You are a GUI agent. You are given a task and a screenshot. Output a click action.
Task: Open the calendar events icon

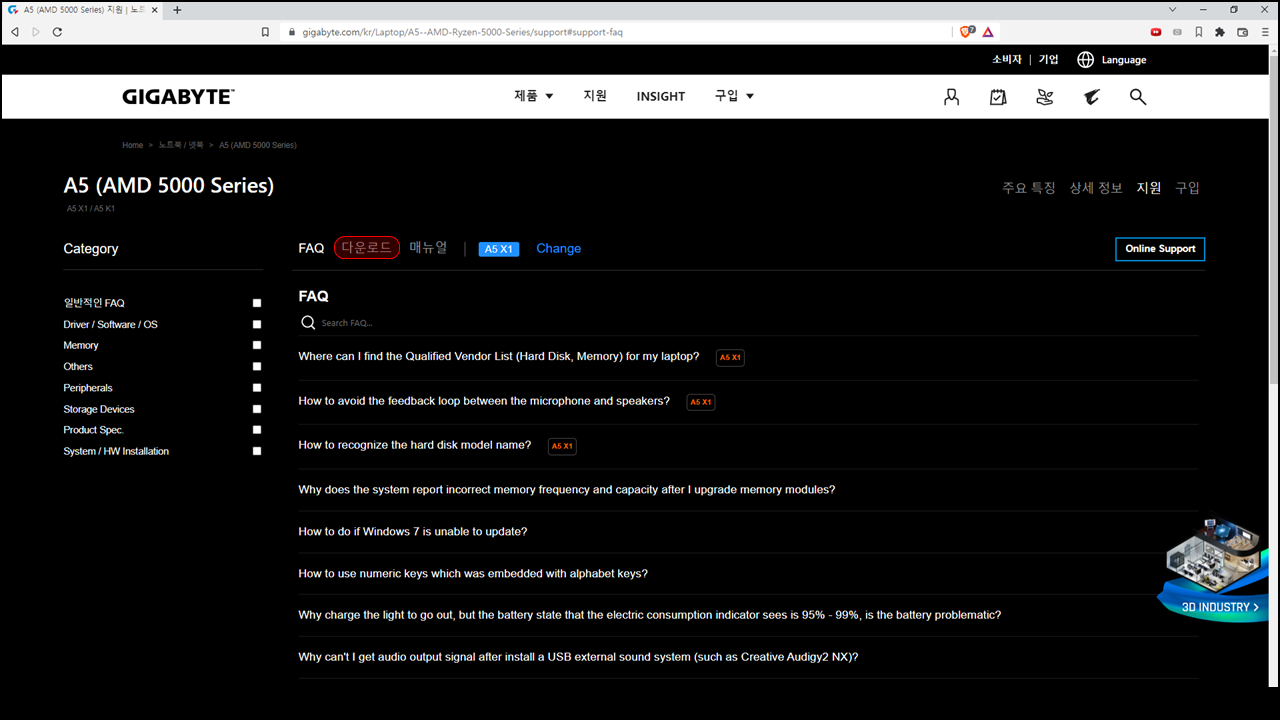998,97
